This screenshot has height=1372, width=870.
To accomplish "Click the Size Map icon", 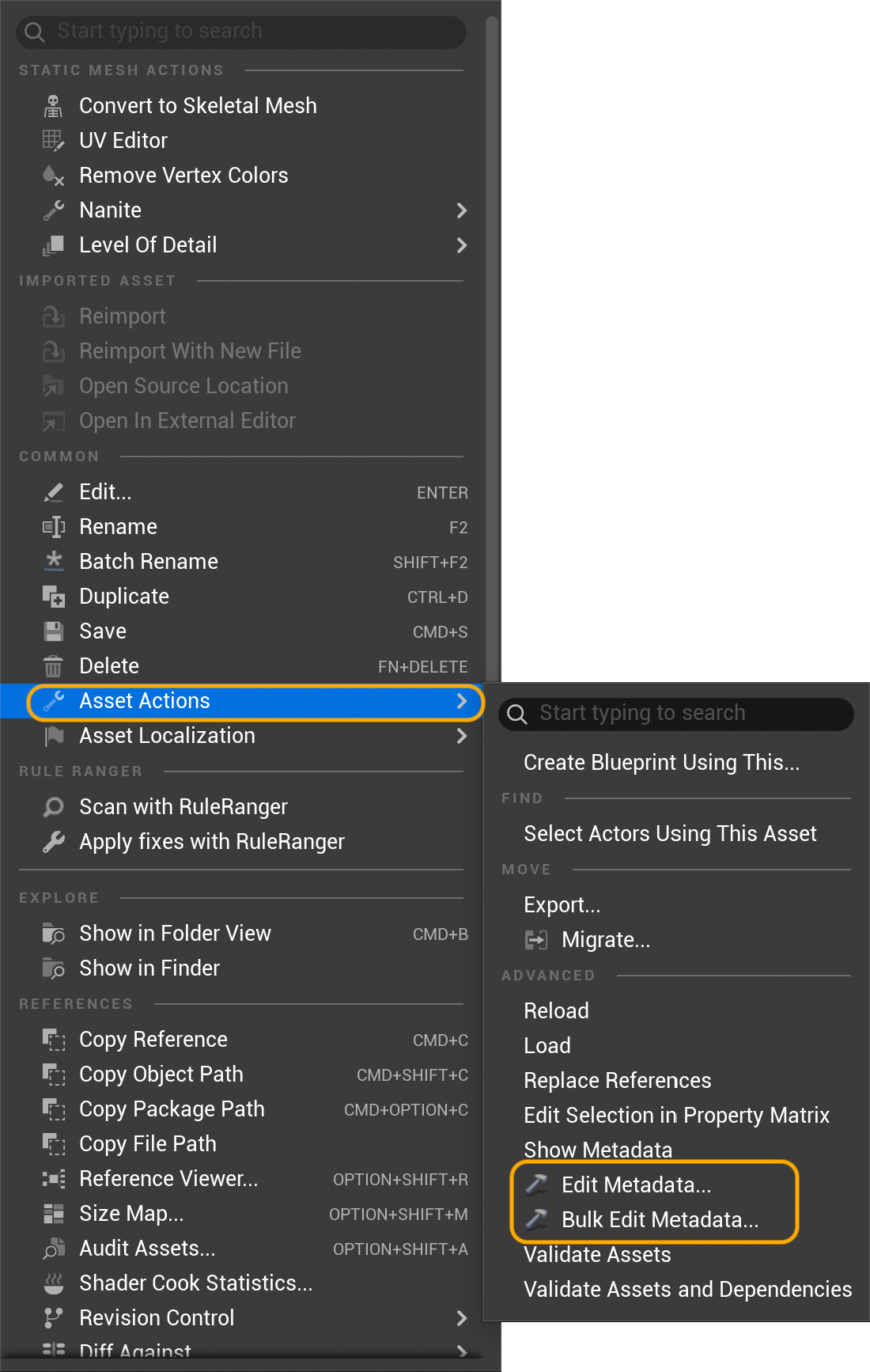I will point(53,1214).
